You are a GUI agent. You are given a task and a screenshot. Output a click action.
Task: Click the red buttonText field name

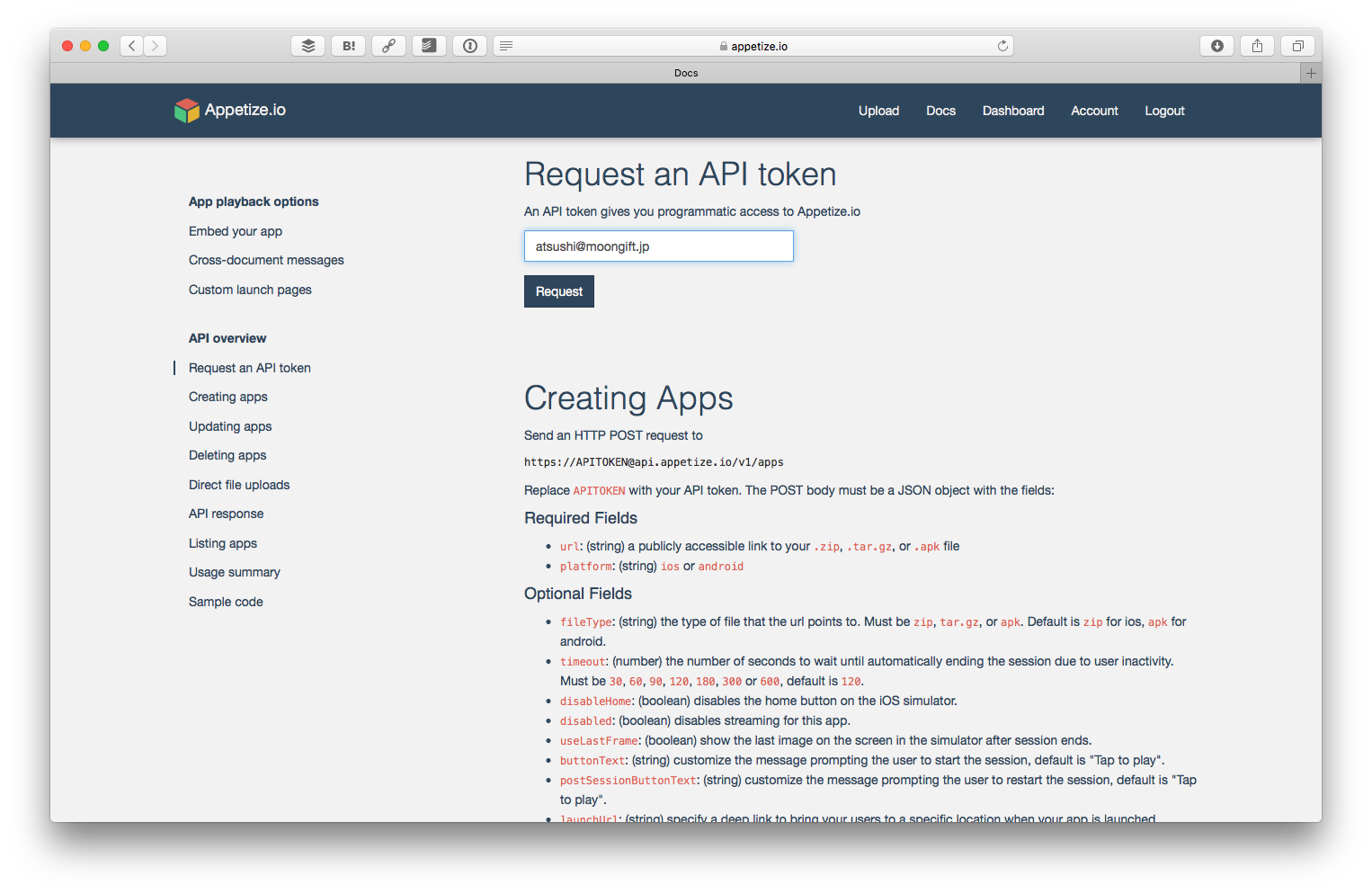(592, 761)
